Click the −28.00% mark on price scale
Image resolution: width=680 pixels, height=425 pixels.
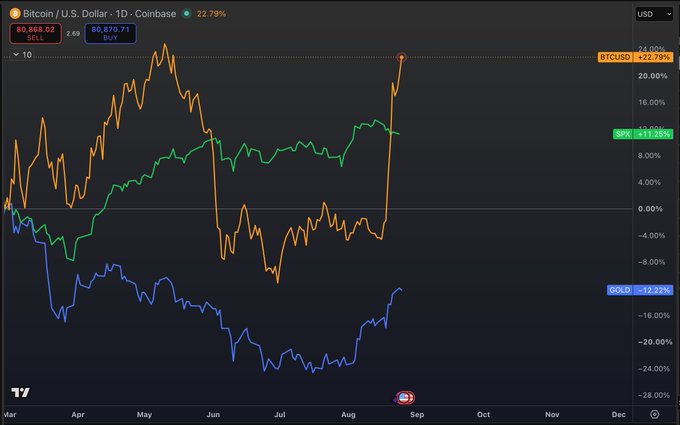click(654, 395)
